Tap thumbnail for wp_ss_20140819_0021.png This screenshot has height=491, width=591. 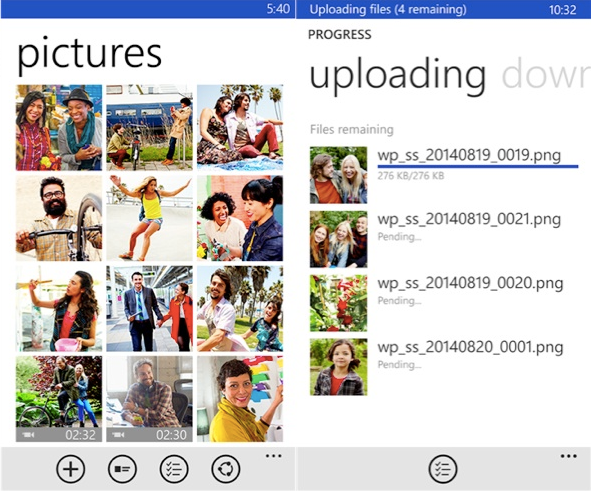pos(338,239)
